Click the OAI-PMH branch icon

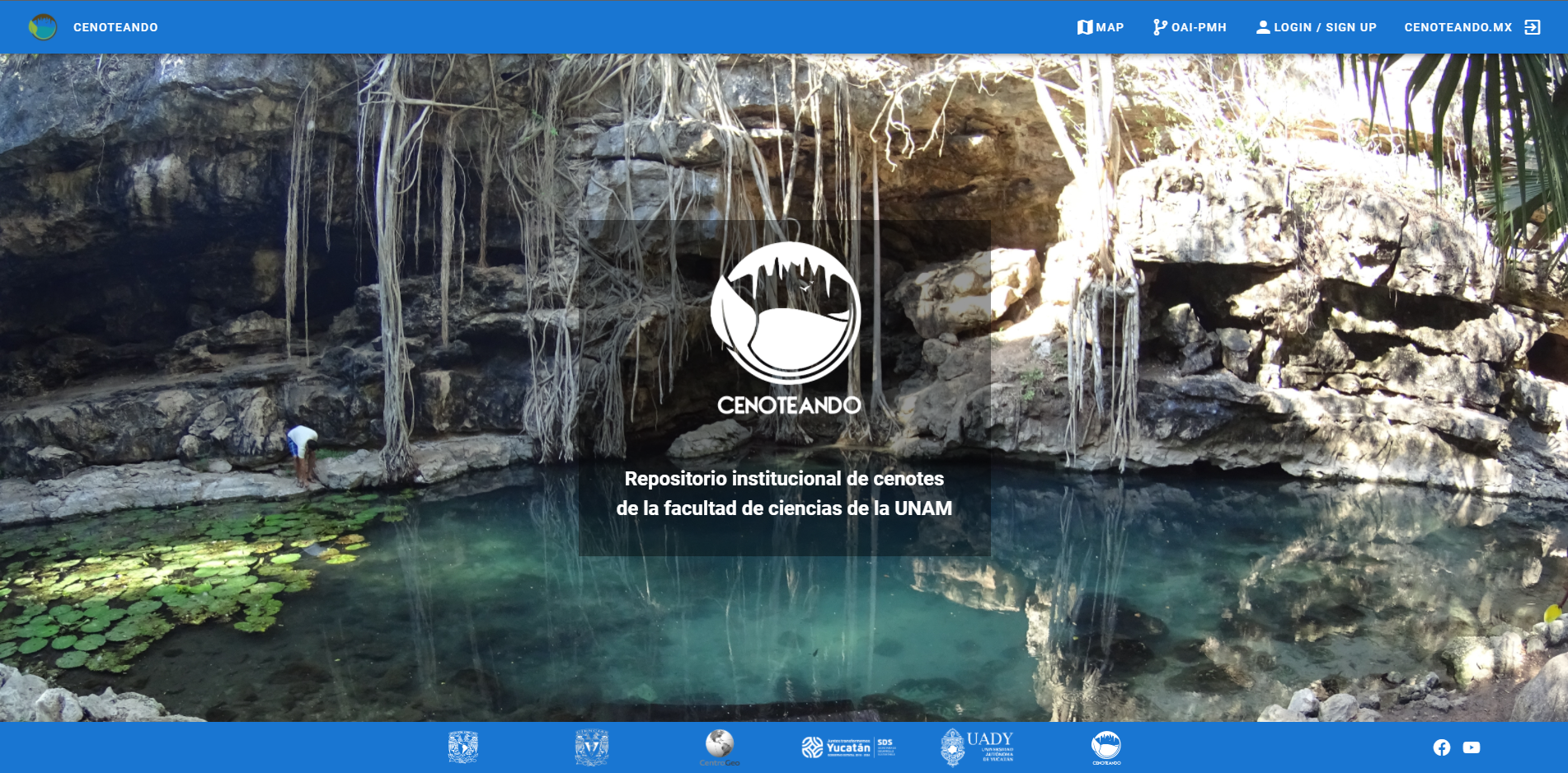pos(1160,27)
